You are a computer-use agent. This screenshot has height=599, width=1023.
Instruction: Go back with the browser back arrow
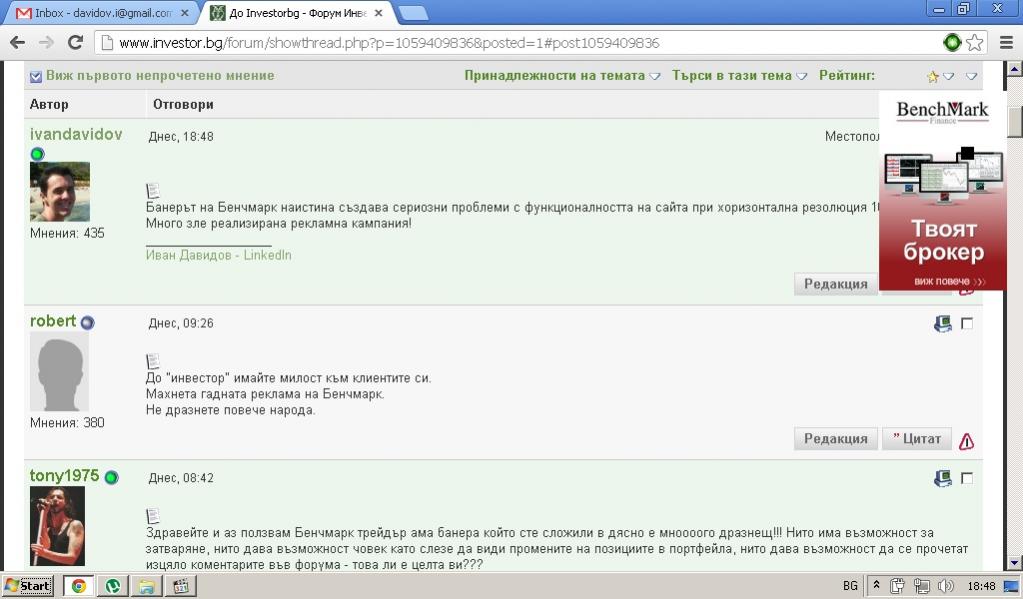tap(18, 43)
